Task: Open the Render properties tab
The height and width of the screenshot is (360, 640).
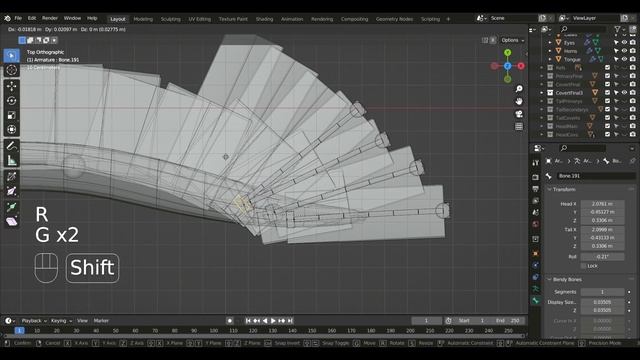Action: pos(536,177)
